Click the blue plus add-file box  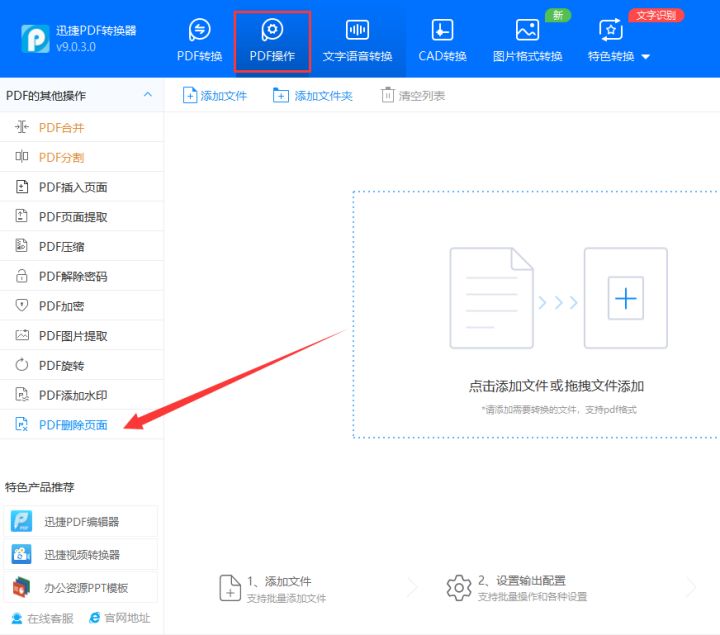(625, 298)
